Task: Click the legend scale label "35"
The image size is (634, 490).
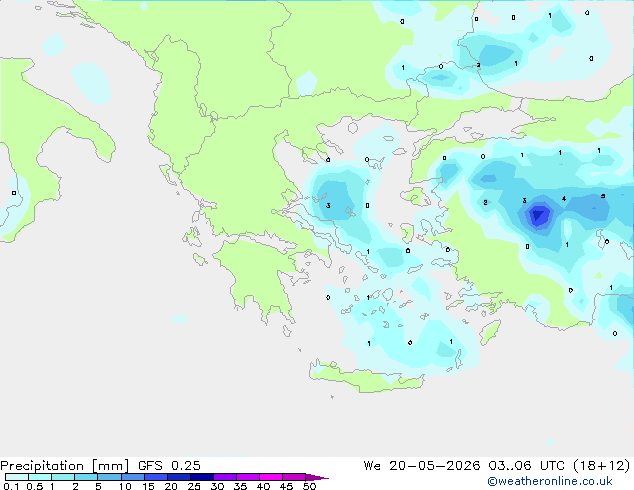Action: pos(240,486)
